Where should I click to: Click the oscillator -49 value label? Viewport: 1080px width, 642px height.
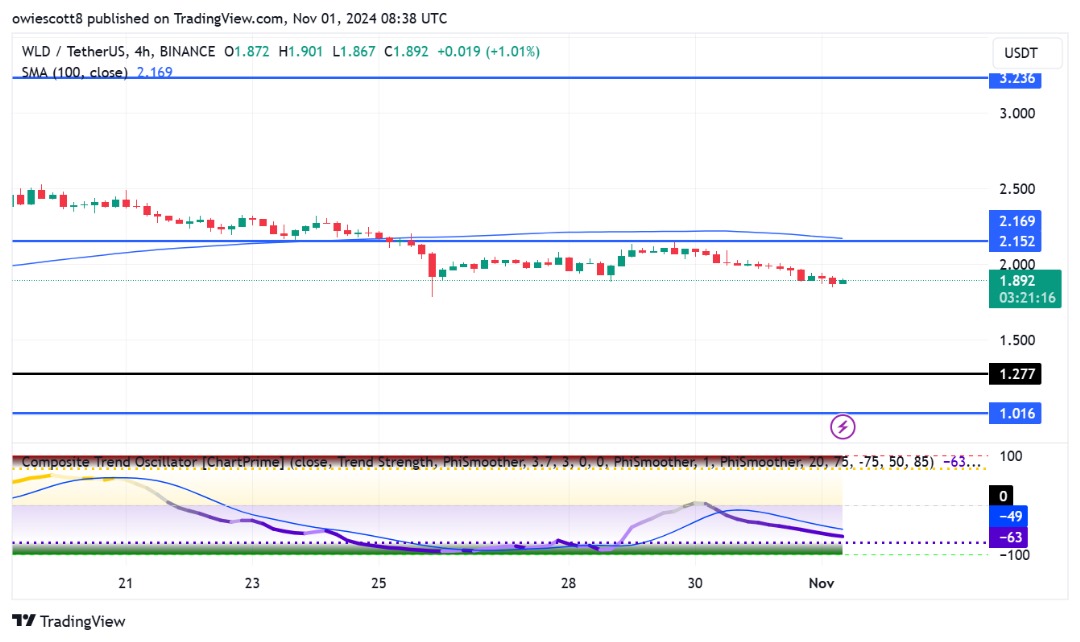[x=1009, y=517]
